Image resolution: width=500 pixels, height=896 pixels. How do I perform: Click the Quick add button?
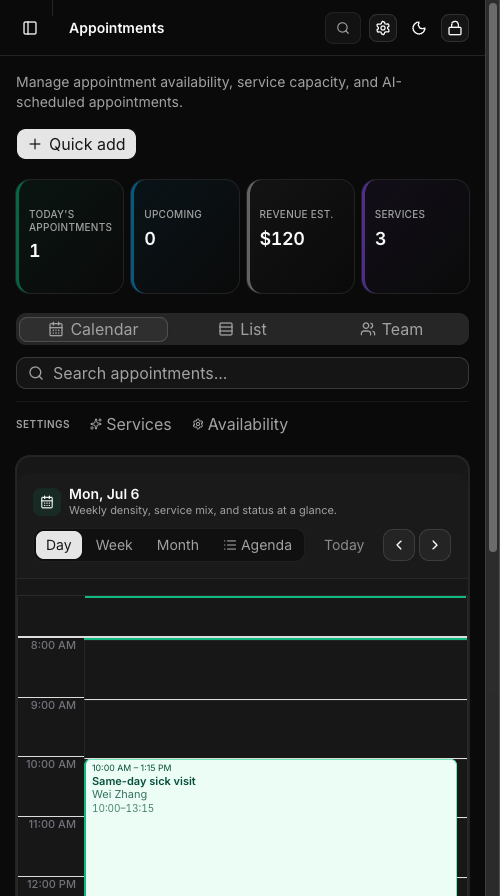(x=77, y=144)
